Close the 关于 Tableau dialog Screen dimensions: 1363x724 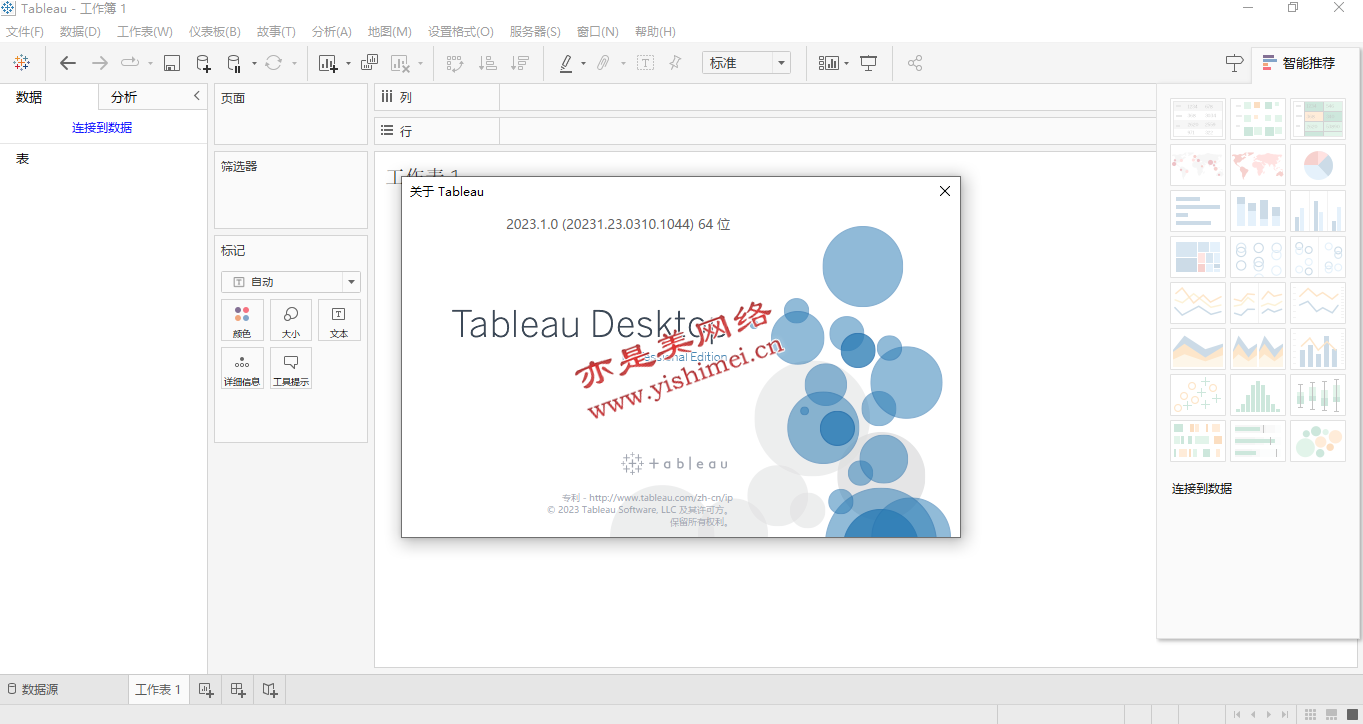(944, 191)
